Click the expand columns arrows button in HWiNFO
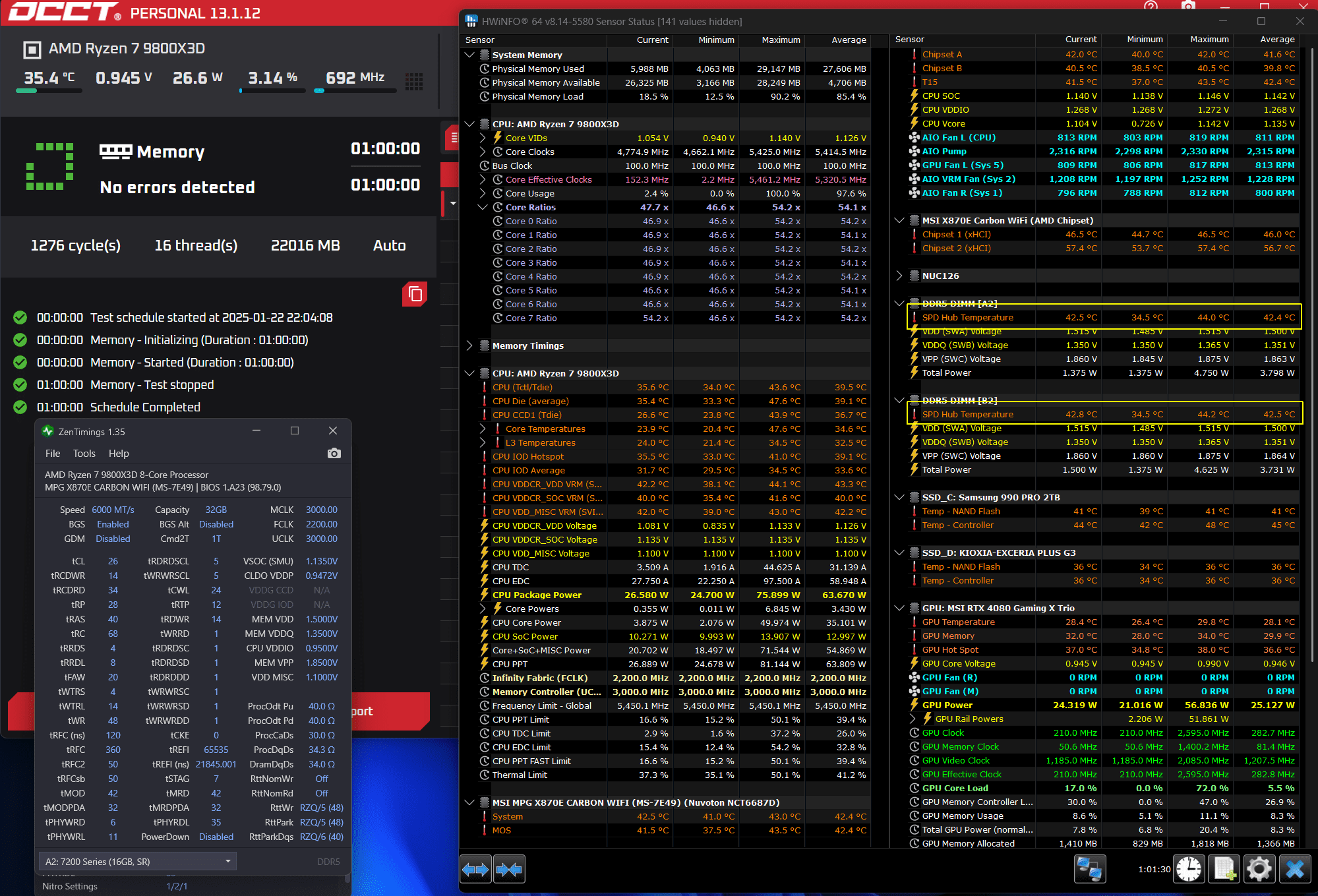Image resolution: width=1318 pixels, height=896 pixels. coord(475,869)
